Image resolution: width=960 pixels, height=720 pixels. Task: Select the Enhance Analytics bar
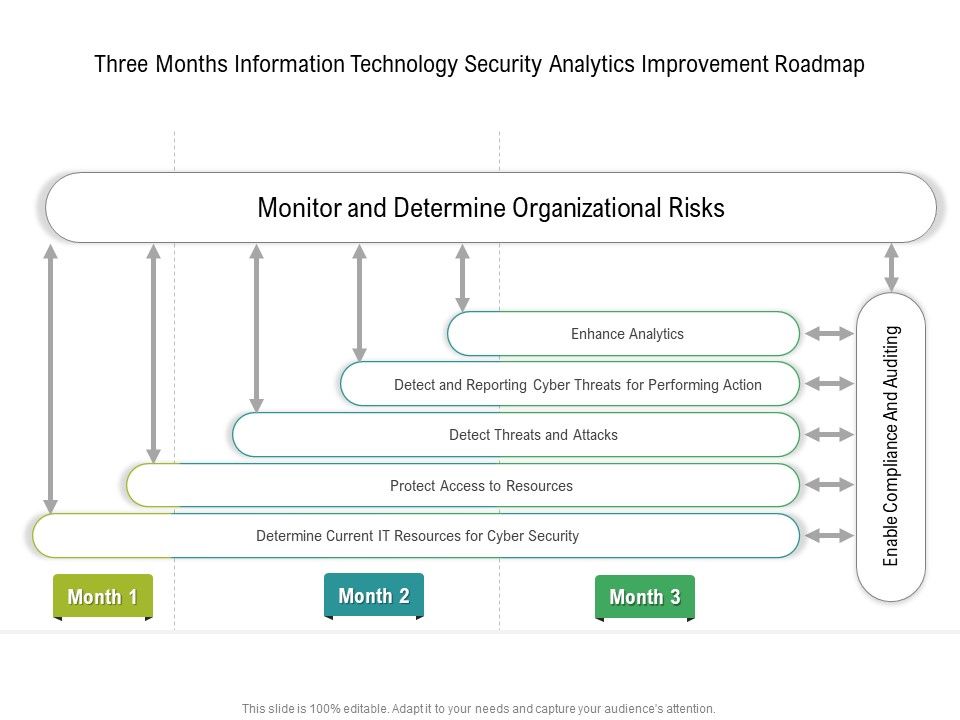(623, 334)
